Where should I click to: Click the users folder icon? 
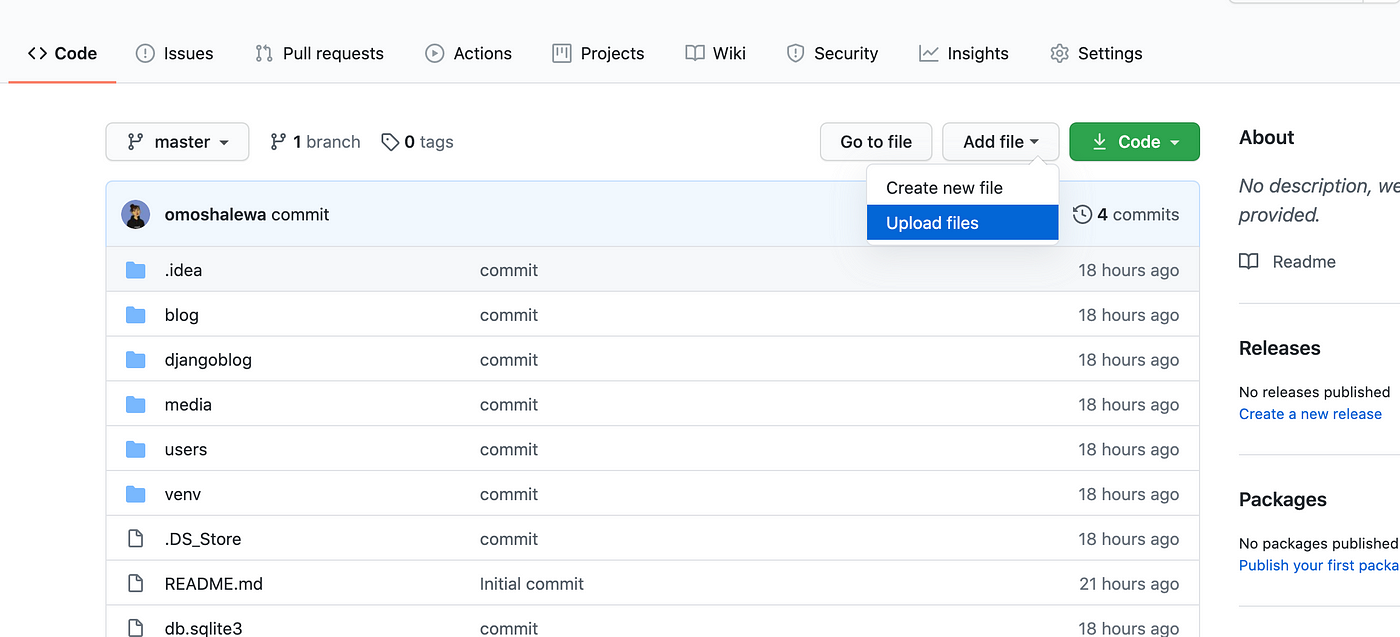(x=136, y=450)
